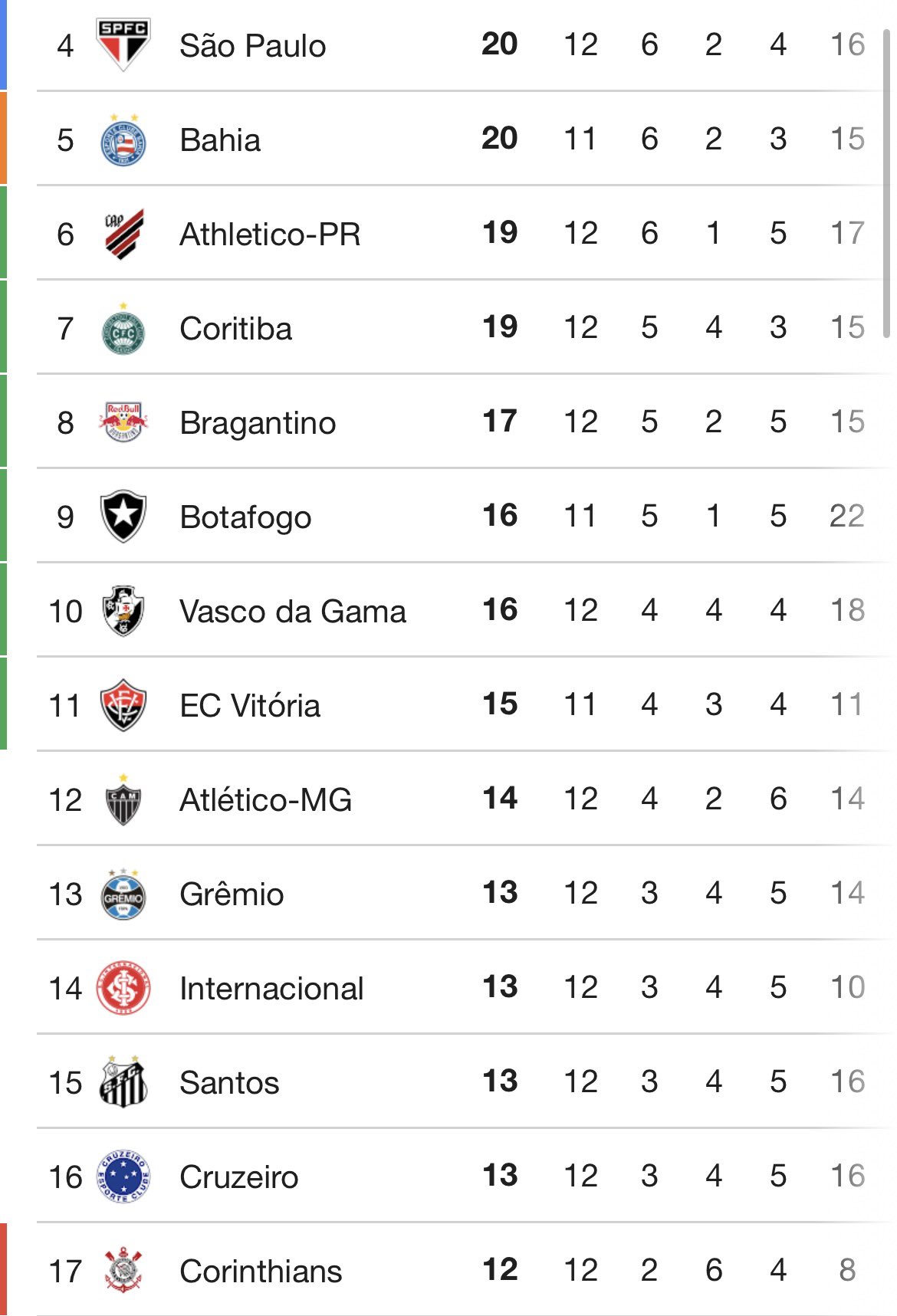Click the Coritiba club crest
The image size is (897, 1316).
[x=123, y=330]
